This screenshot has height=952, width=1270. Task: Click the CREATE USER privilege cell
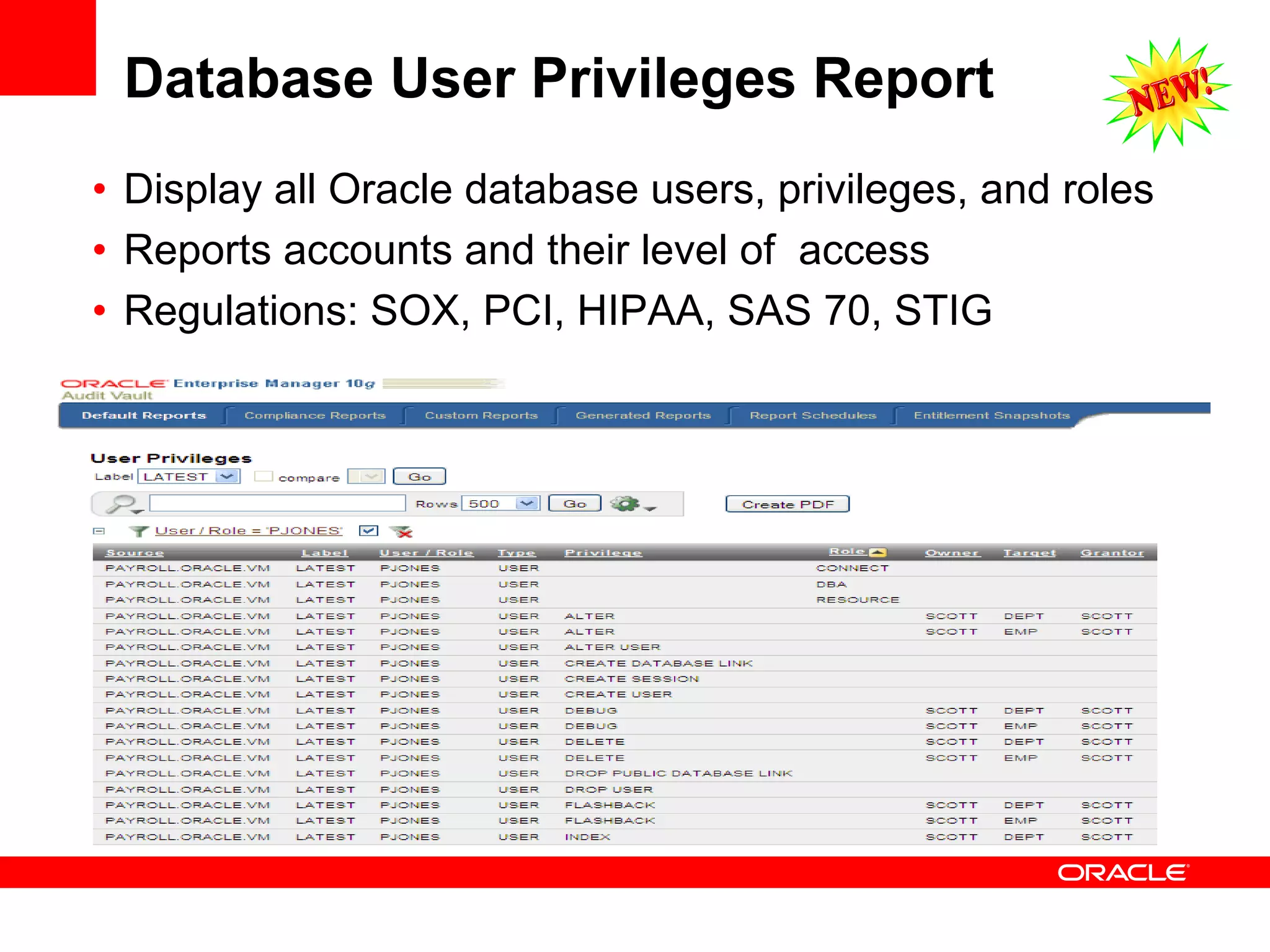618,694
